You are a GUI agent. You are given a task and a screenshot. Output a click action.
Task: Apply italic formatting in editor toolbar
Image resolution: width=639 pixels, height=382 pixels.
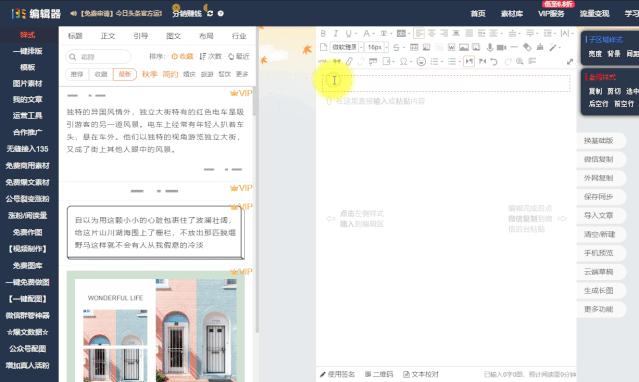point(336,33)
